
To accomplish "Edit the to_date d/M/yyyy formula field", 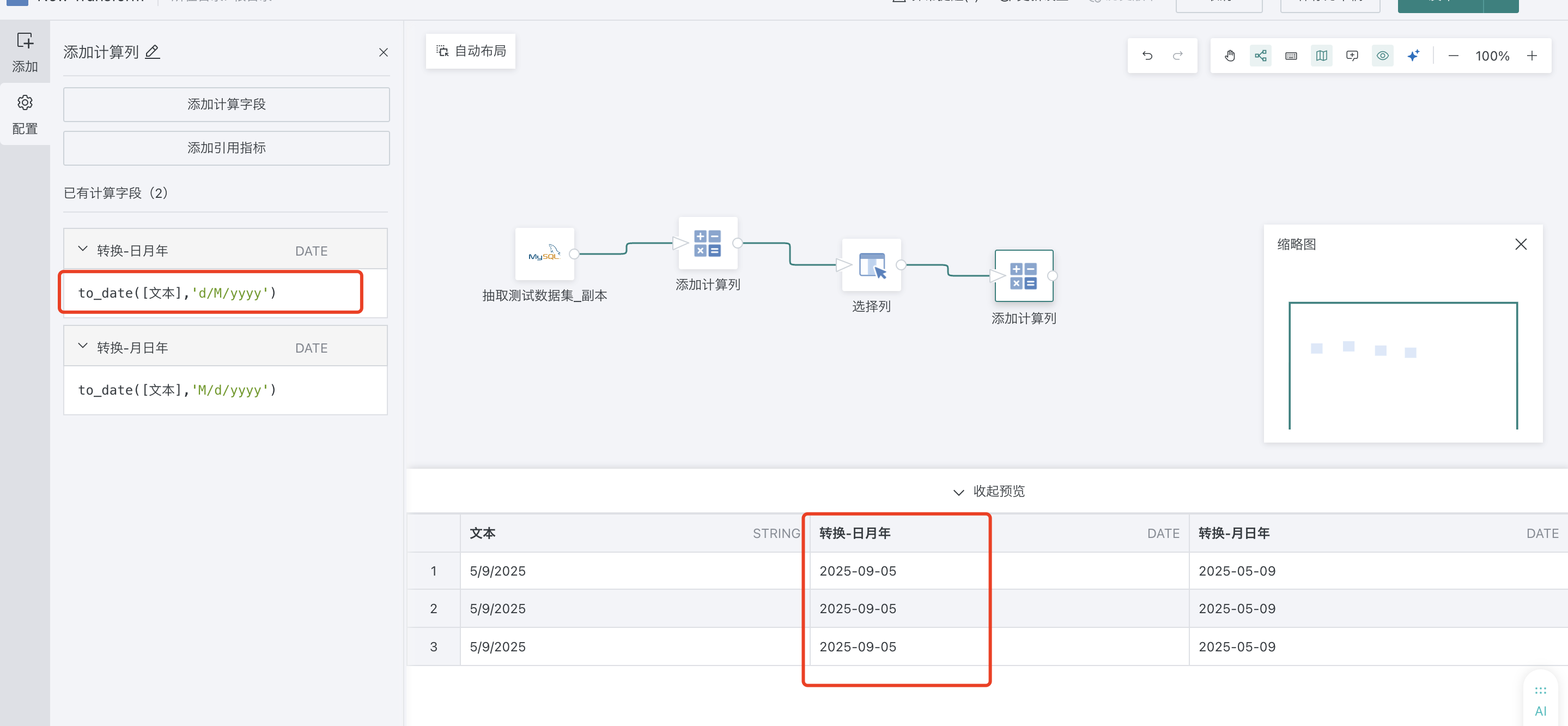I will [210, 292].
